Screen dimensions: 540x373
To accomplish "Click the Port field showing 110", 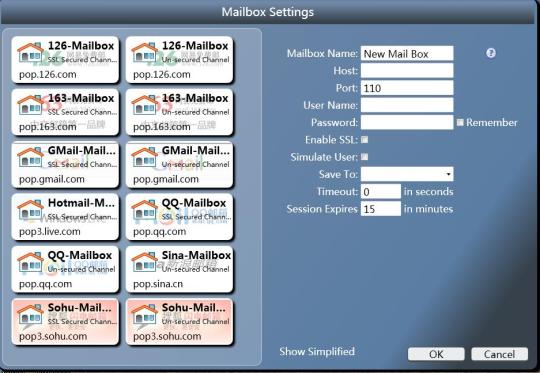I will (x=407, y=88).
